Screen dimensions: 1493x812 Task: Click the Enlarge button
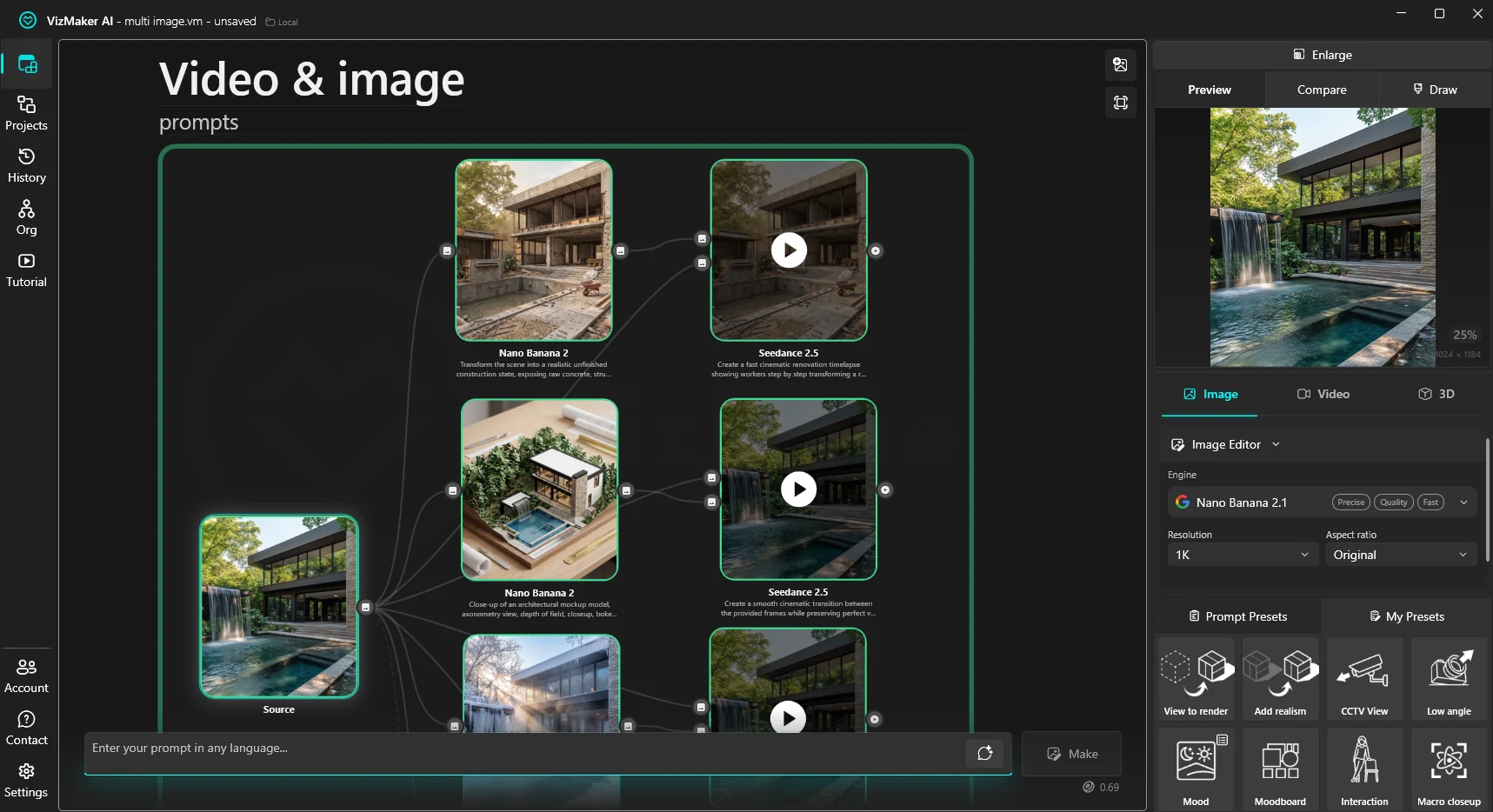(x=1322, y=55)
